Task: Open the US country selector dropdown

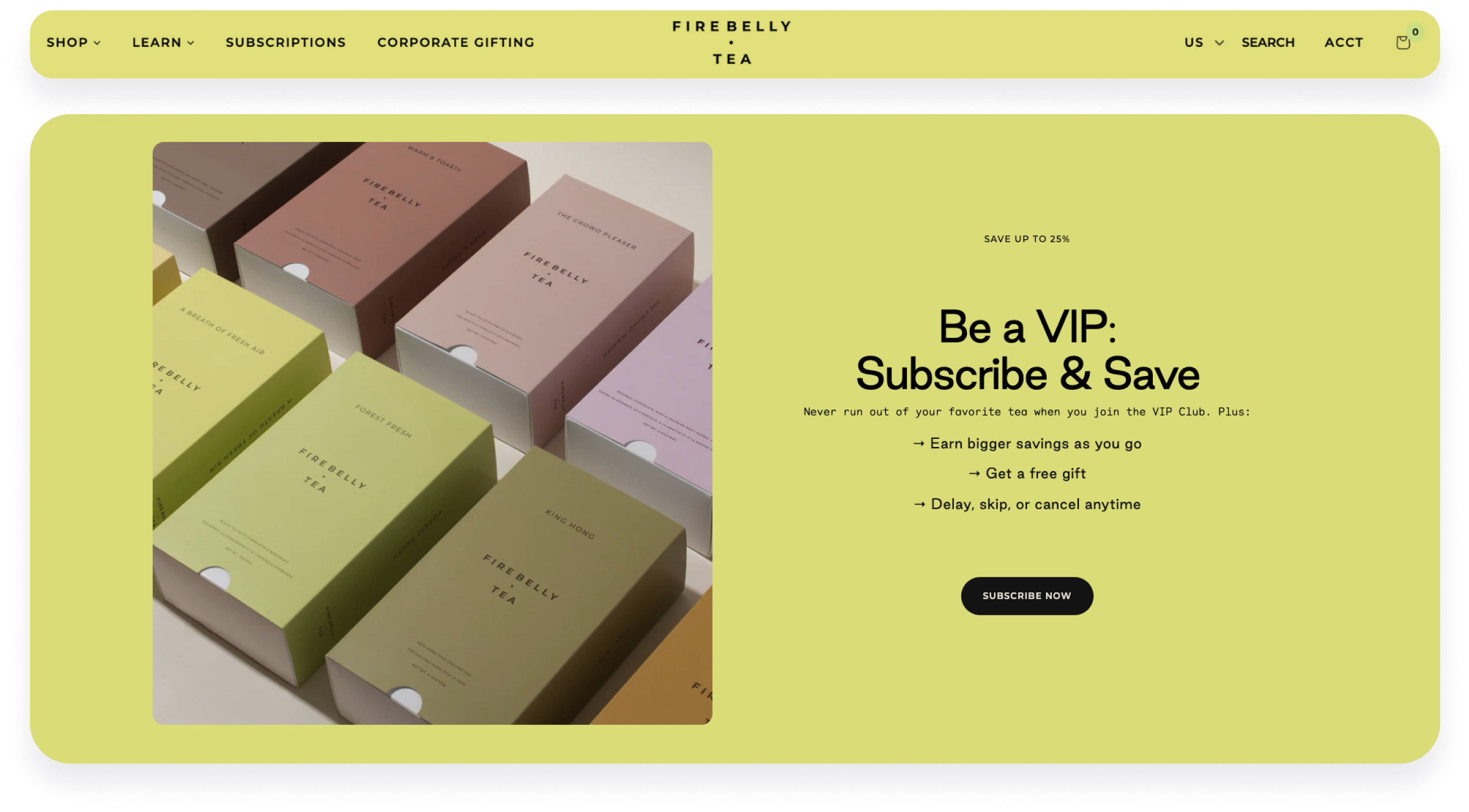Action: point(1204,43)
